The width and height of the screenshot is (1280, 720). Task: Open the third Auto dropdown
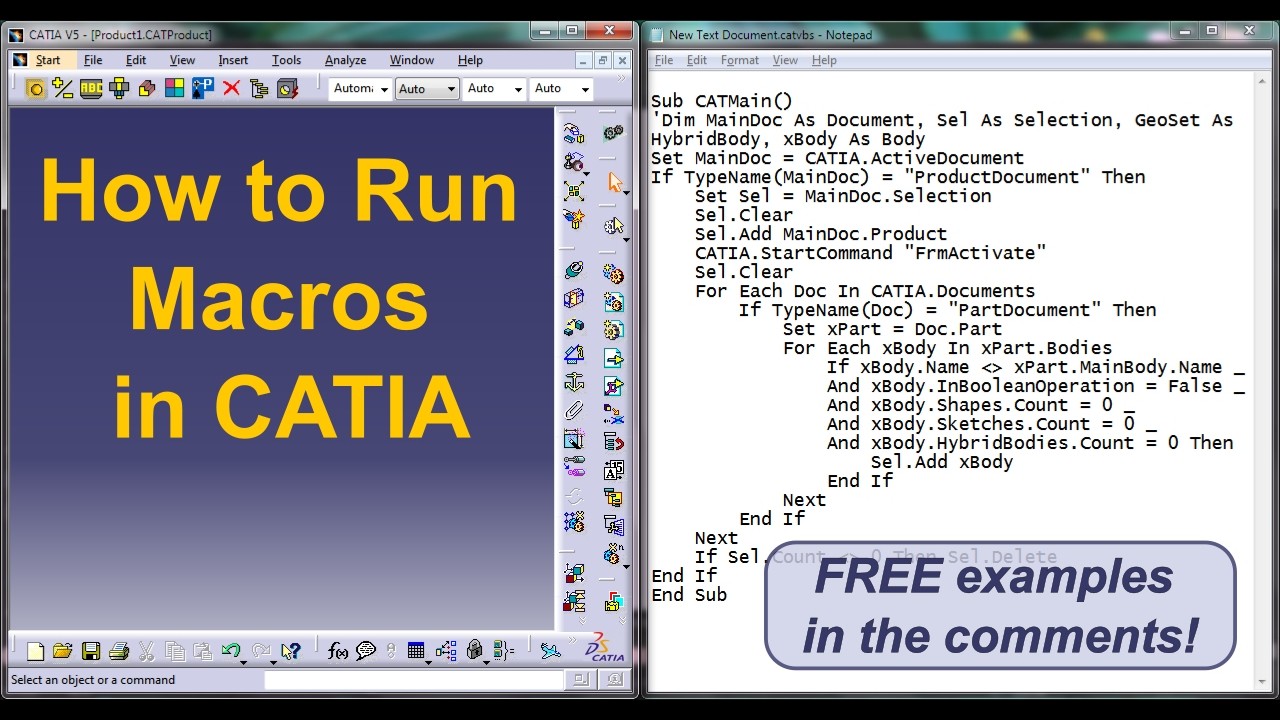tap(495, 89)
